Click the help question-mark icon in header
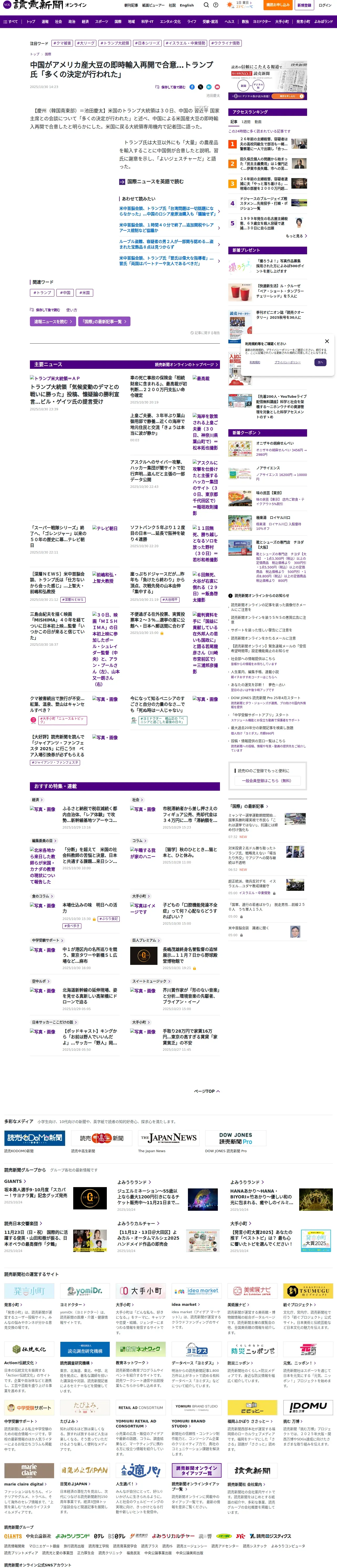Viewport: 337px width, 1568px height. coord(216,5)
